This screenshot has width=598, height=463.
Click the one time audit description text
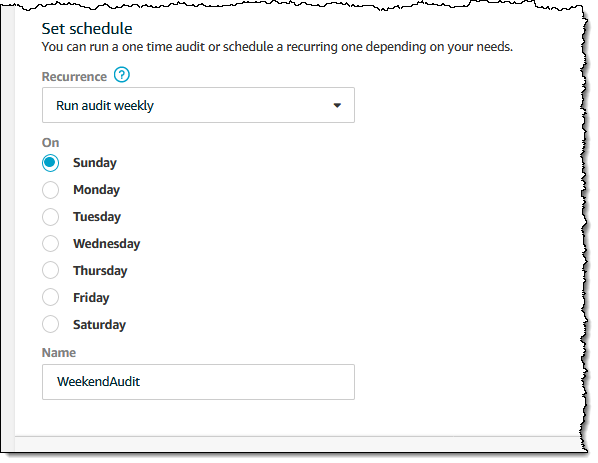pos(277,47)
